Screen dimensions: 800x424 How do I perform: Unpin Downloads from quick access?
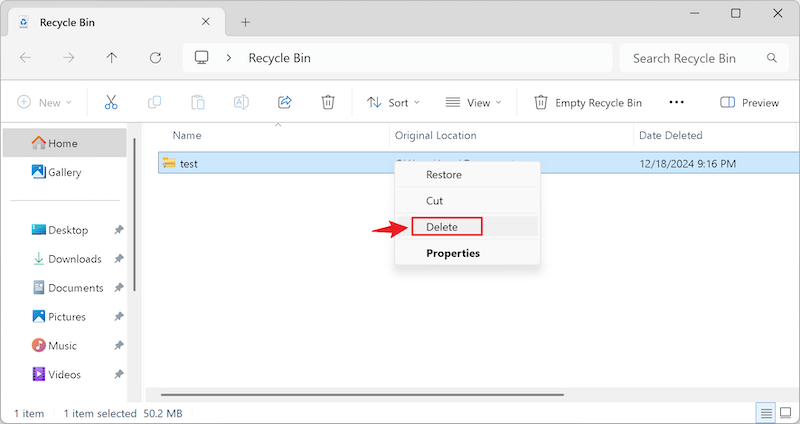tap(118, 259)
